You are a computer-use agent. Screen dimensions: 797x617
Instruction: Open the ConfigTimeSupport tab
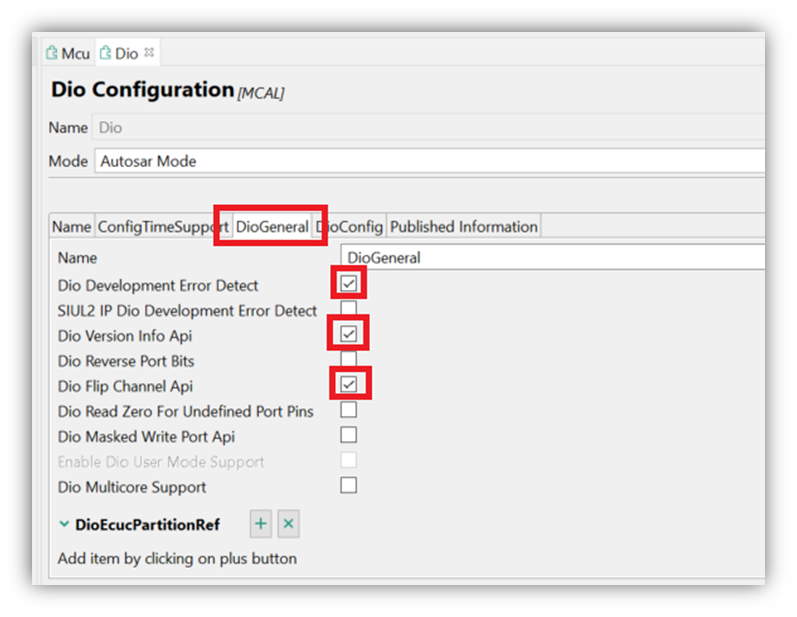pos(163,227)
